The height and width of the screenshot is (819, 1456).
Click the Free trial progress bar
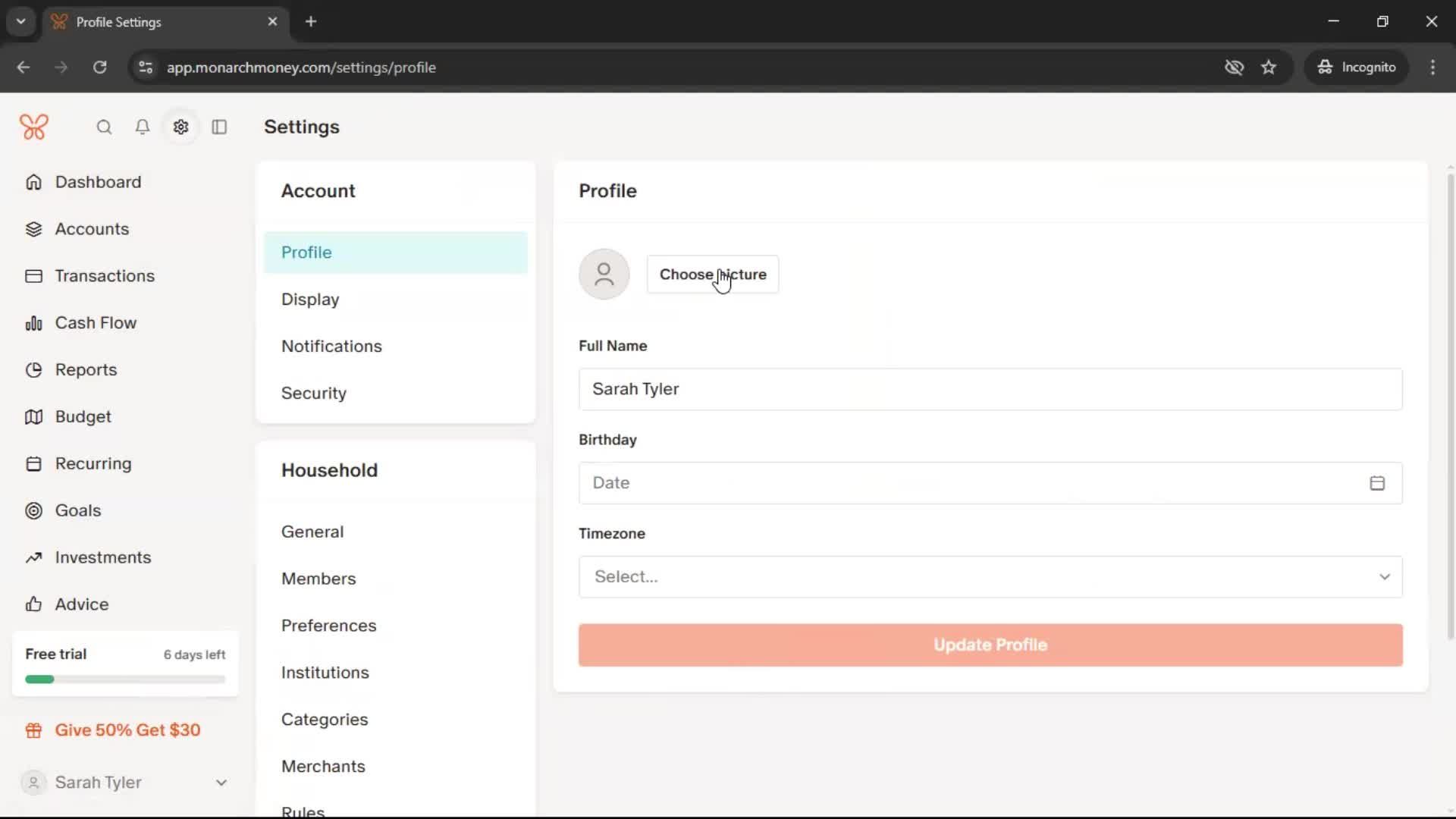pyautogui.click(x=125, y=679)
